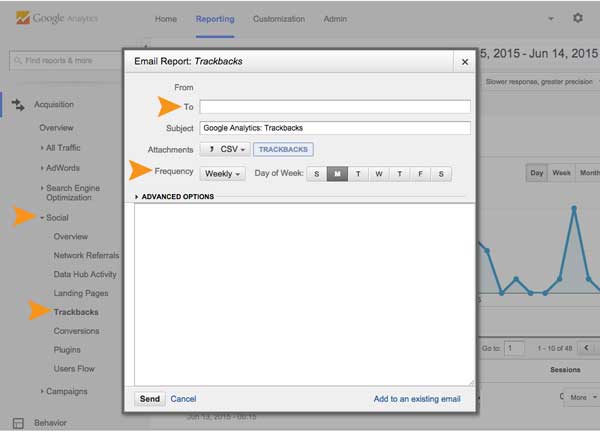Viewport: 600px width, 431px height.
Task: Select Wednesday in Day of Week
Action: [379, 174]
